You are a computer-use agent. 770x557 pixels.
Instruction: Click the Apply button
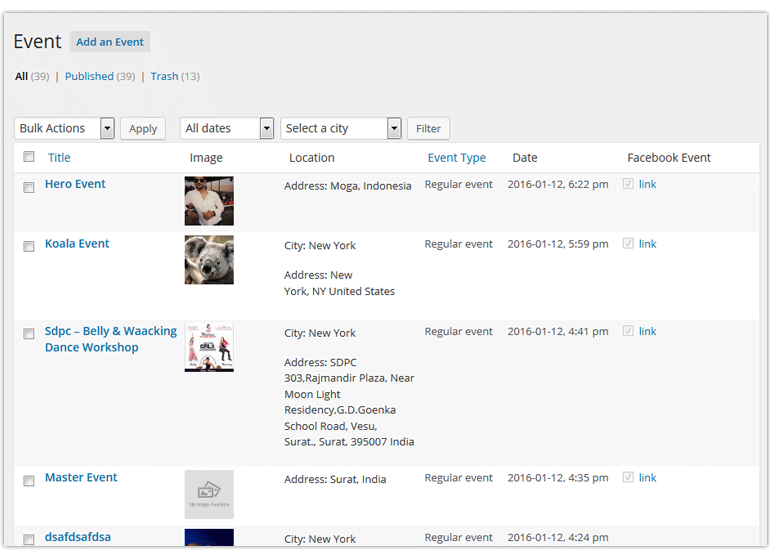[143, 129]
